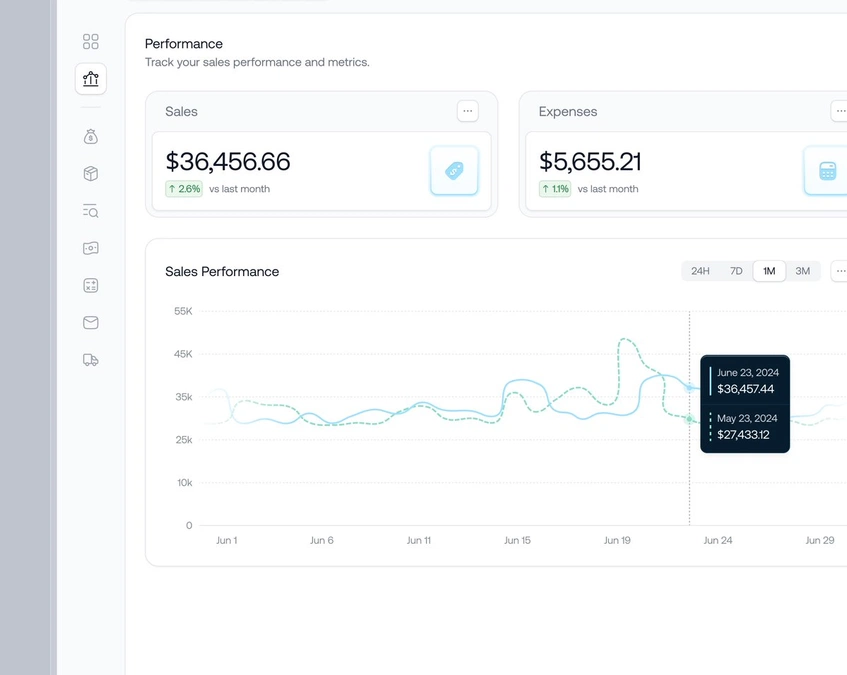Select the performance chart icon in sidebar
Screen dimensions: 847x675
click(91, 79)
